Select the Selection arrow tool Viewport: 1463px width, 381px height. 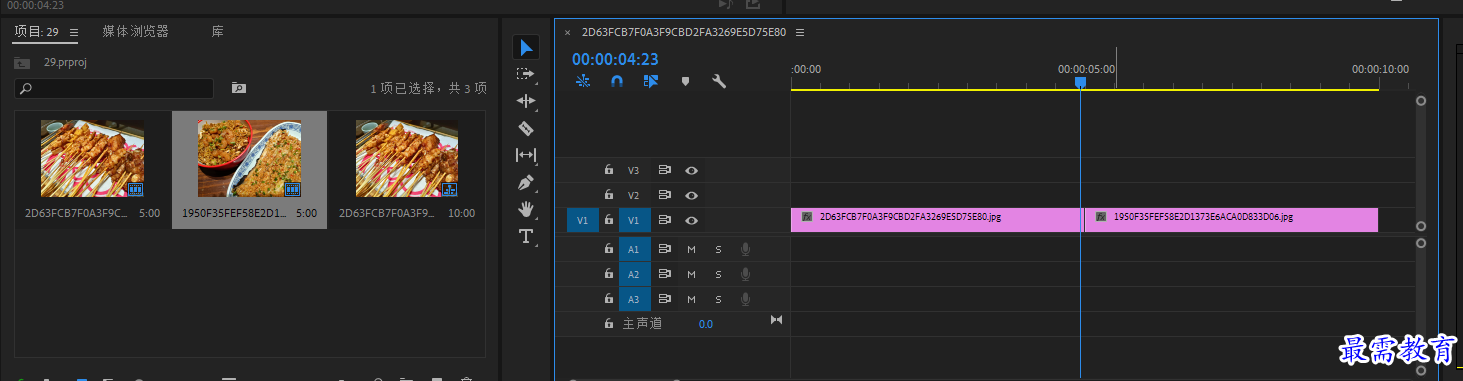pos(526,47)
